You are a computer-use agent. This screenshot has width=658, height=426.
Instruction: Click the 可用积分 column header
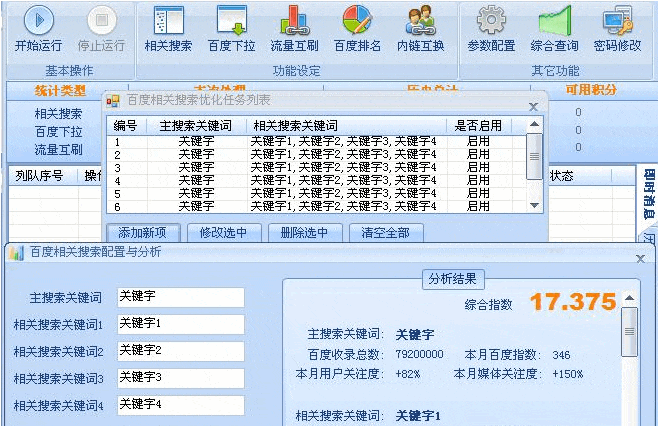pos(591,89)
